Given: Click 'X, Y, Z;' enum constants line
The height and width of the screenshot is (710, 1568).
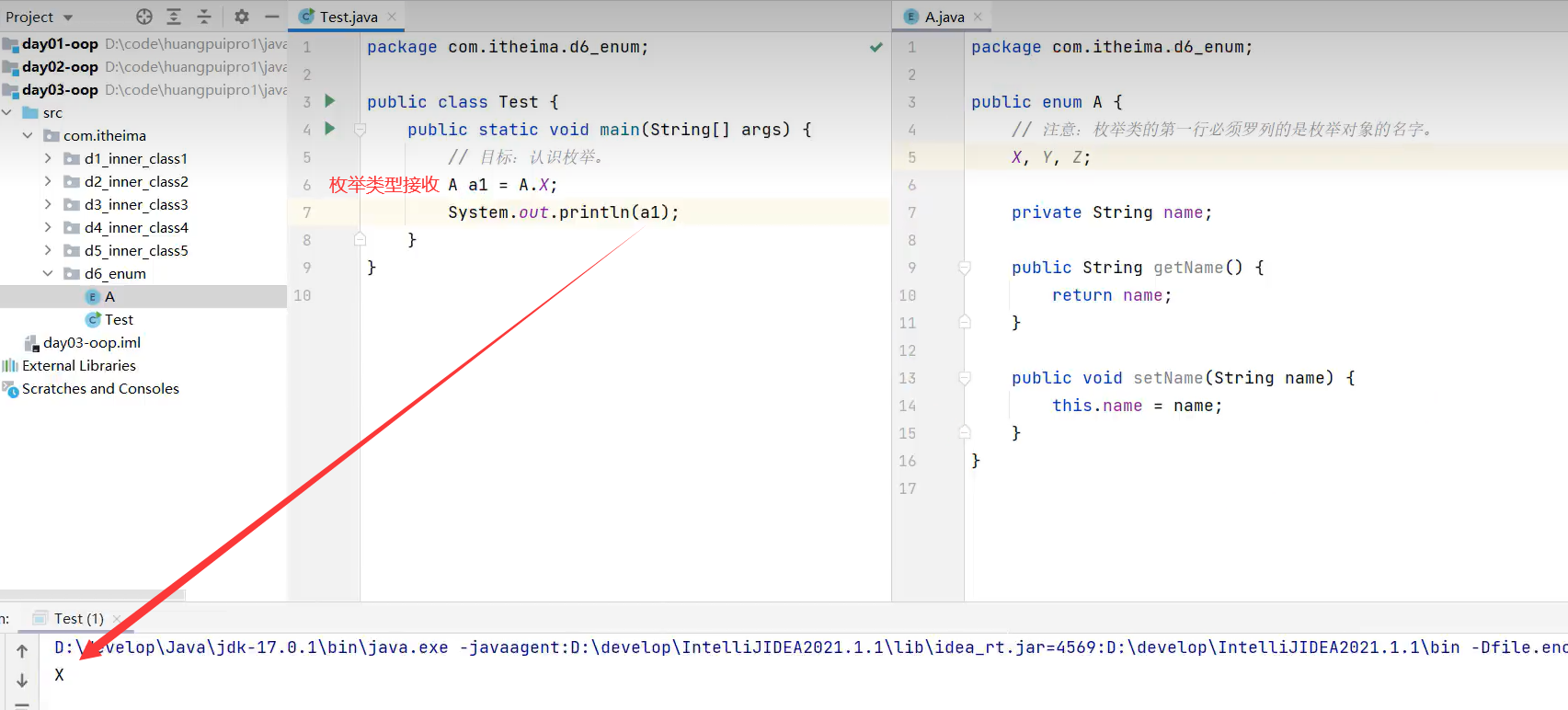Looking at the screenshot, I should pyautogui.click(x=1051, y=157).
